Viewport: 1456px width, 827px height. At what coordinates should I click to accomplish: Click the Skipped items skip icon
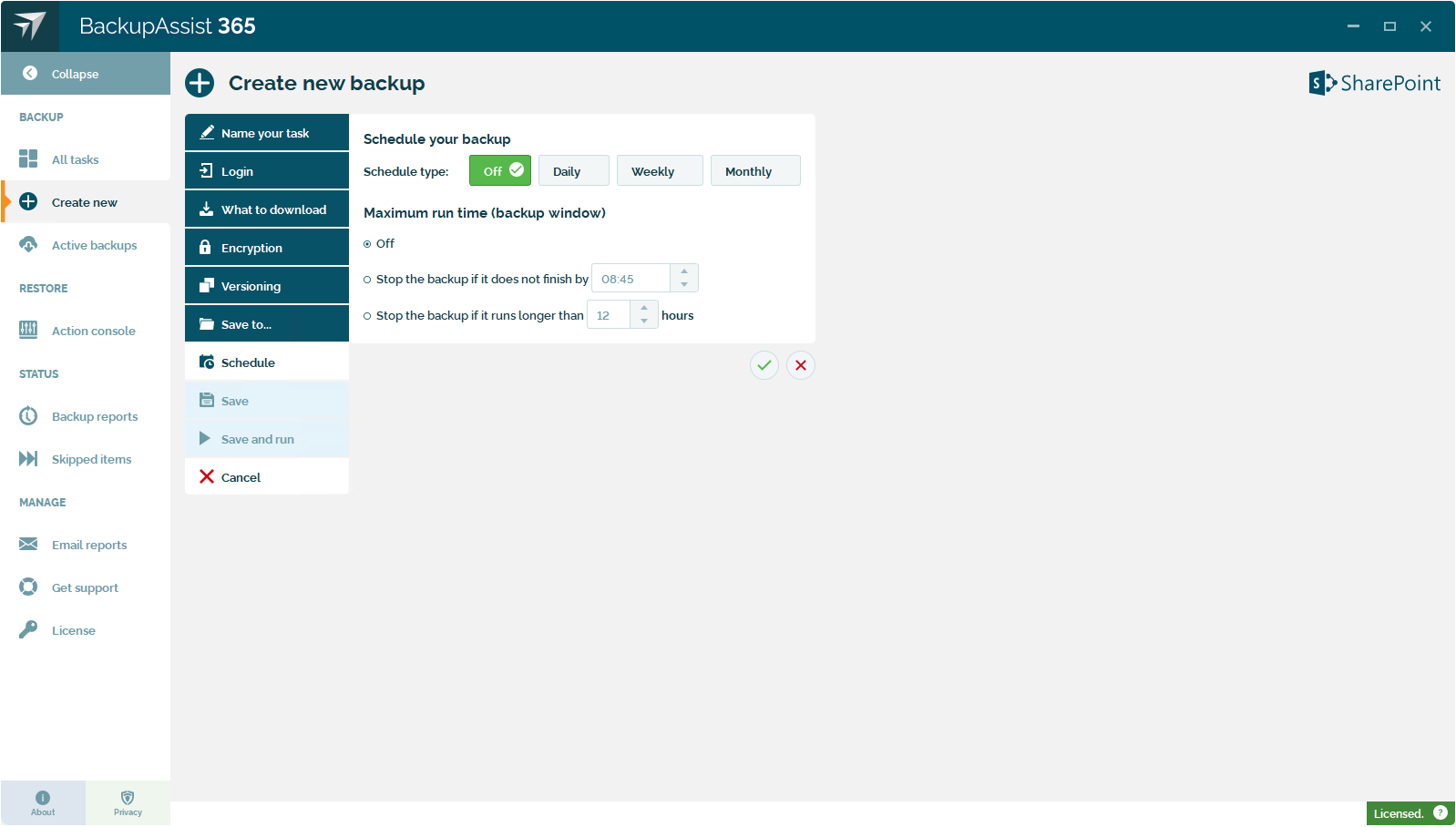coord(28,458)
